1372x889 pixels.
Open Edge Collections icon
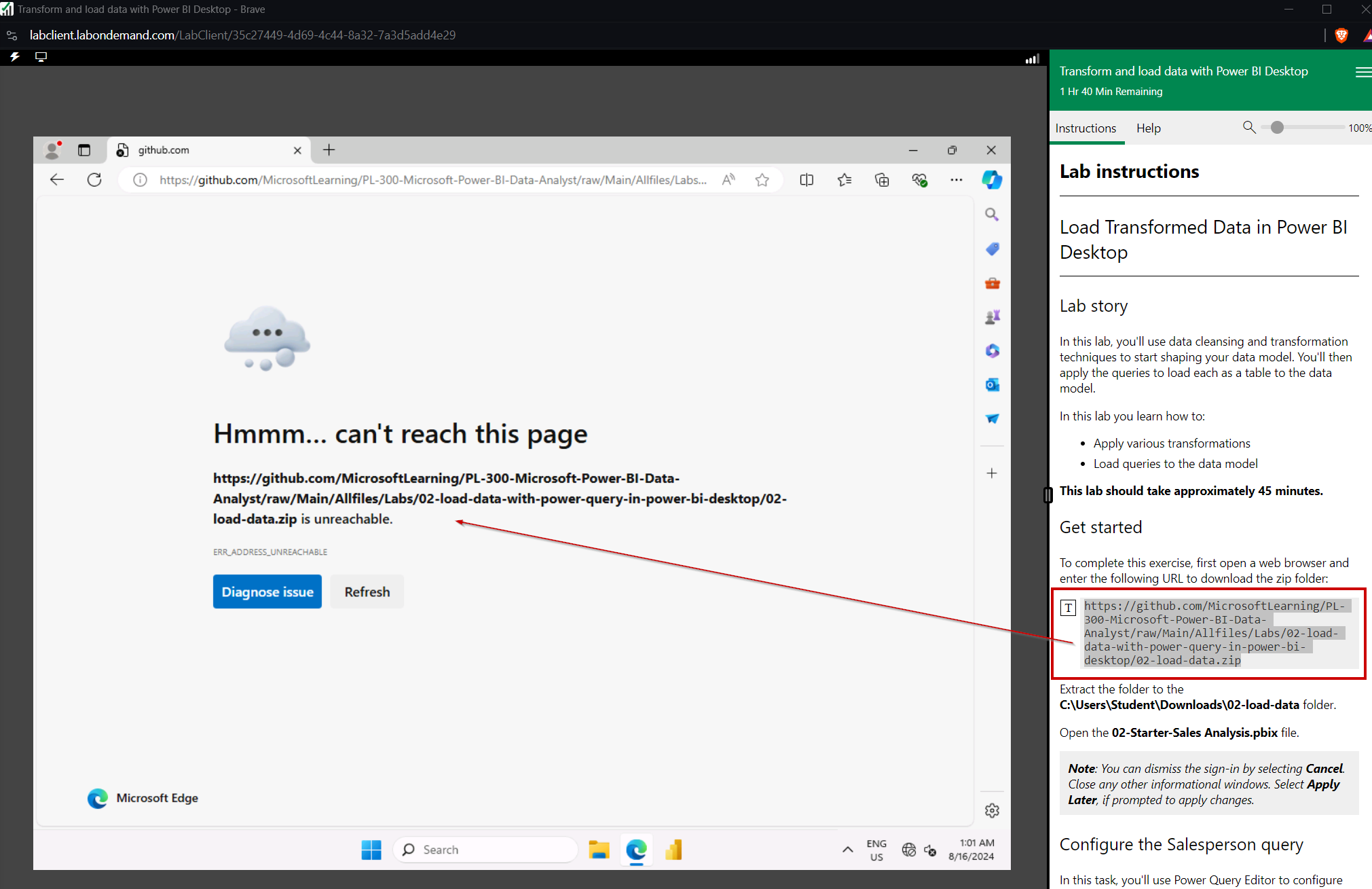pos(882,179)
